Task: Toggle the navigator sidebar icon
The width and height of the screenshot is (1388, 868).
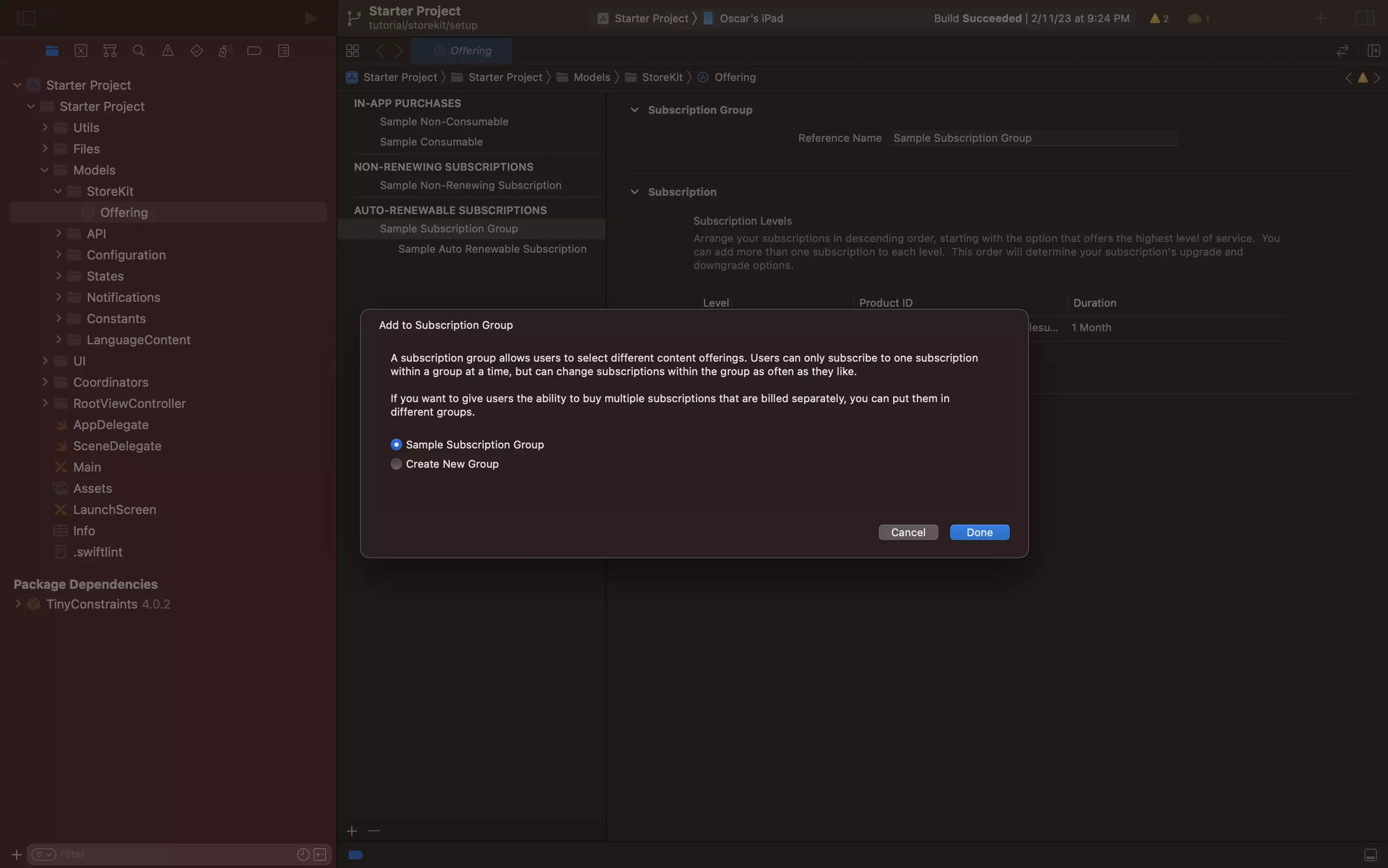Action: click(x=27, y=18)
